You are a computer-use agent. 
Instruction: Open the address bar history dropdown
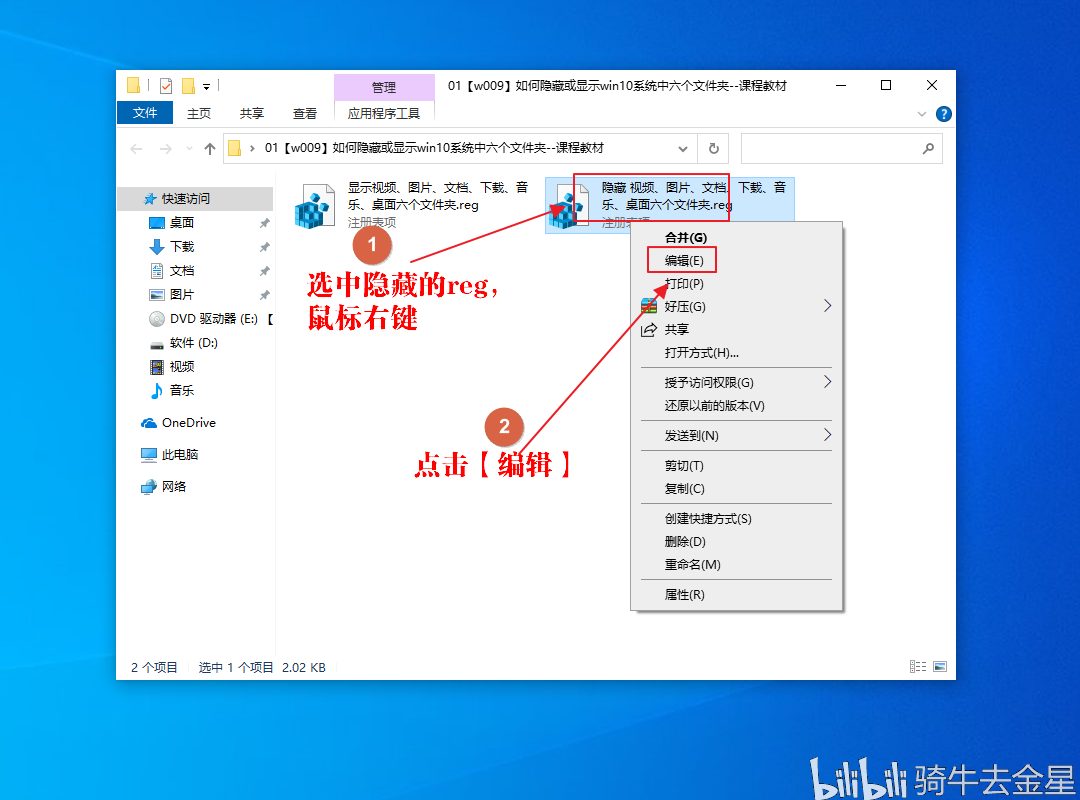[x=683, y=148]
